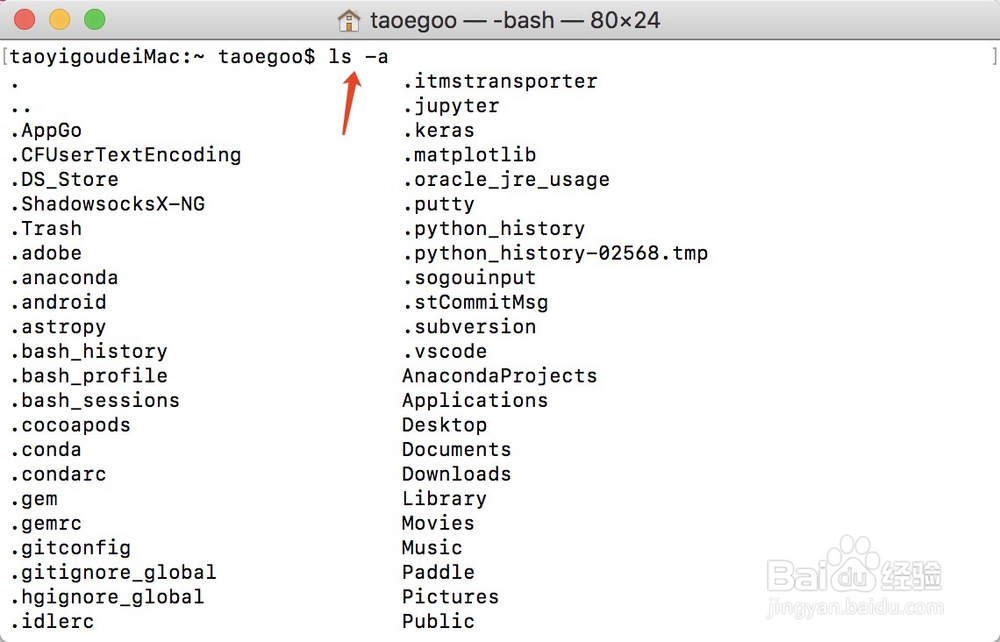Select the .bash_profile entry
Screen dimensions: 1000x642
(89, 376)
